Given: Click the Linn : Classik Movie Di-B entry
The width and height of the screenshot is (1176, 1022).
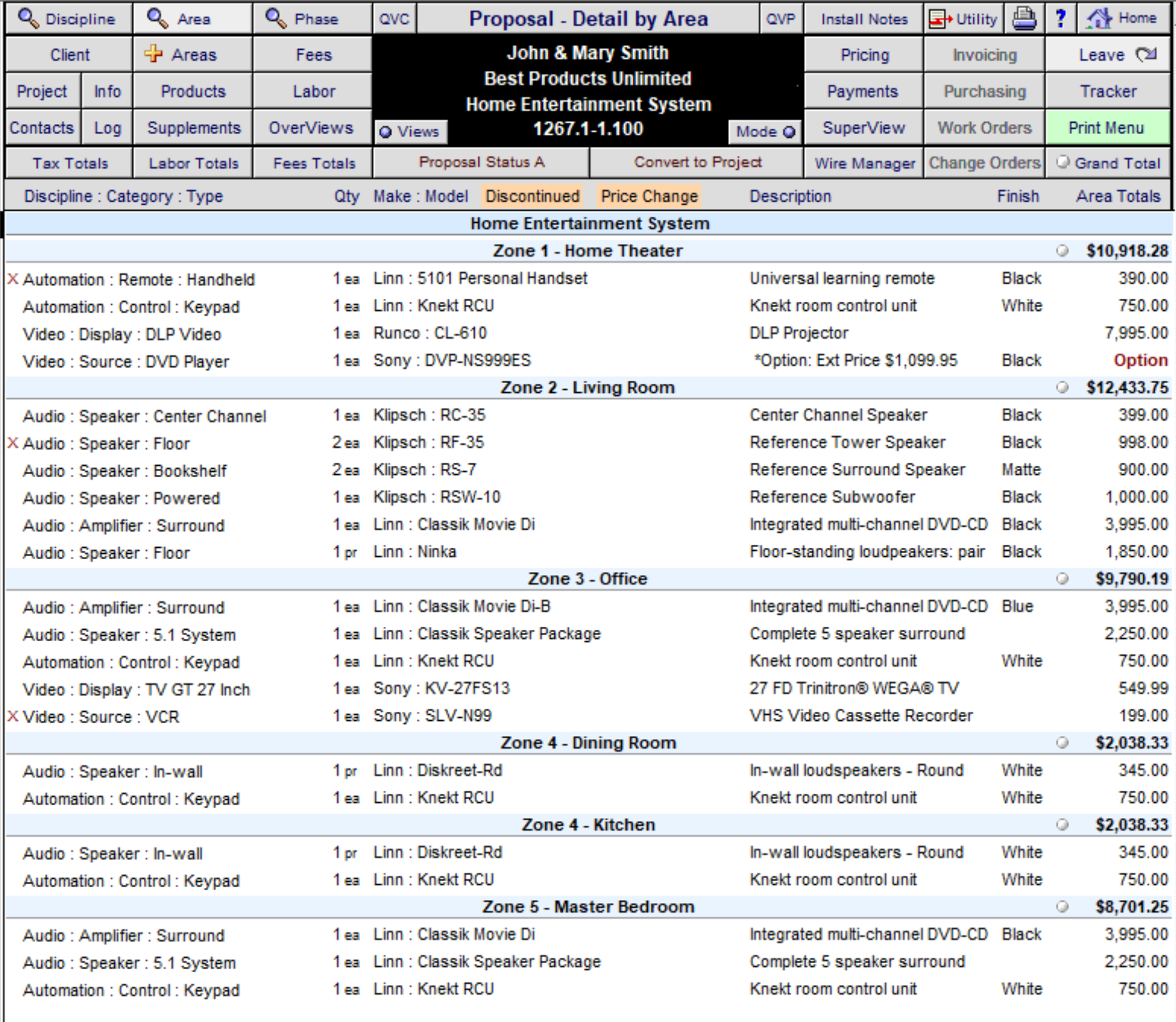Looking at the screenshot, I should (x=462, y=606).
